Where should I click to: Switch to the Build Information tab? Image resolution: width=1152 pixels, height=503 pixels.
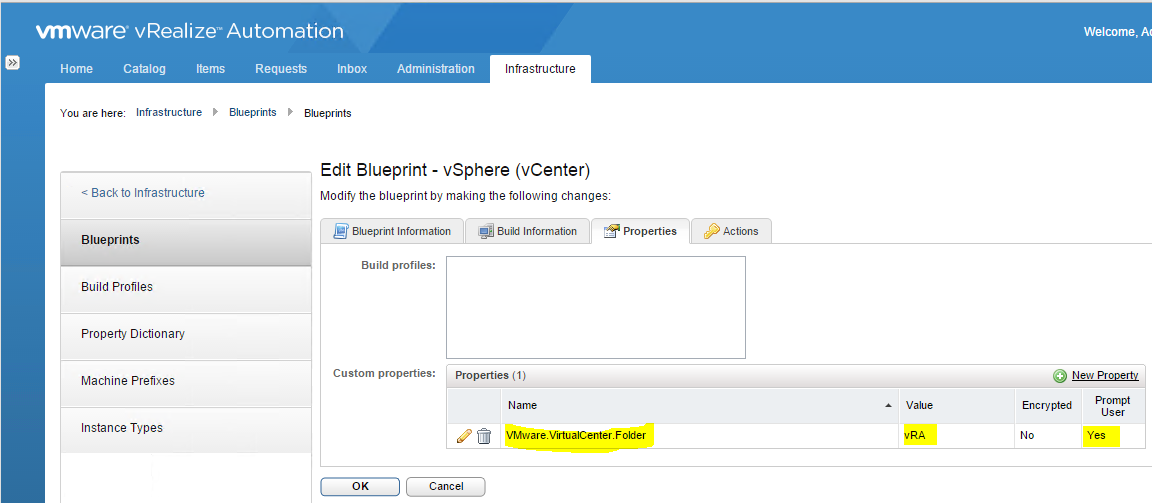tap(528, 231)
